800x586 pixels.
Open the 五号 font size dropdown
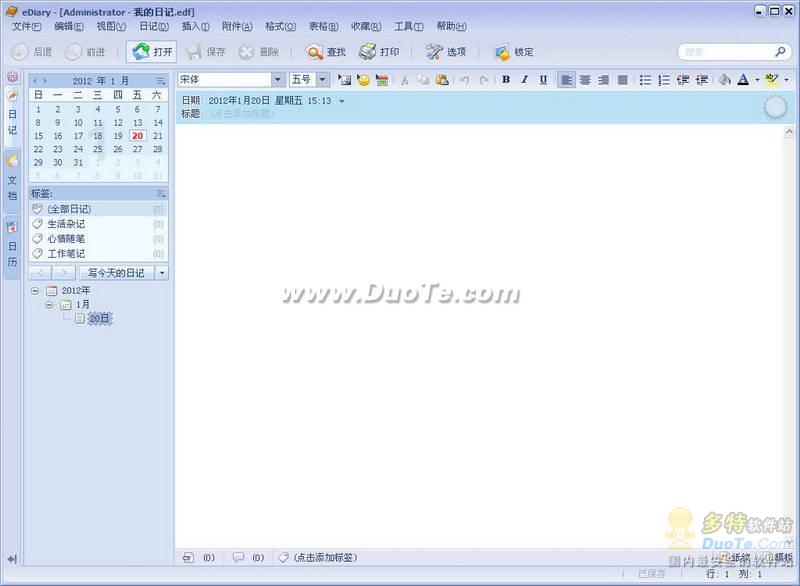tap(322, 80)
